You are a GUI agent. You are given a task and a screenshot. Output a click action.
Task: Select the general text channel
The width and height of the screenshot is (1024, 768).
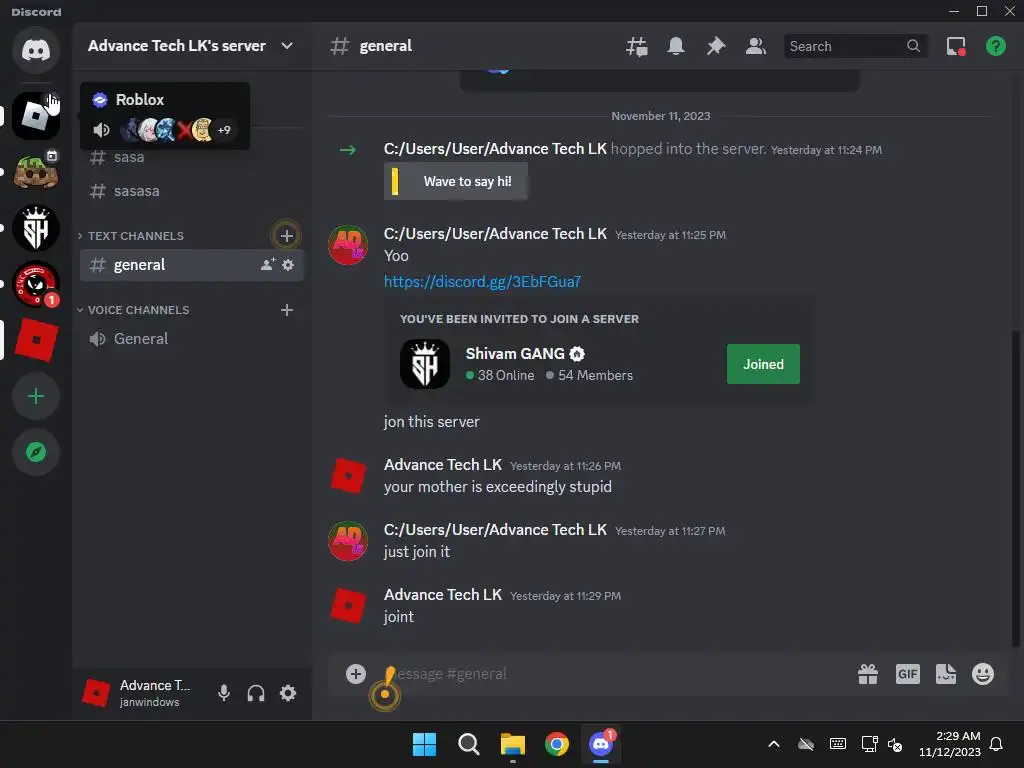(192, 264)
